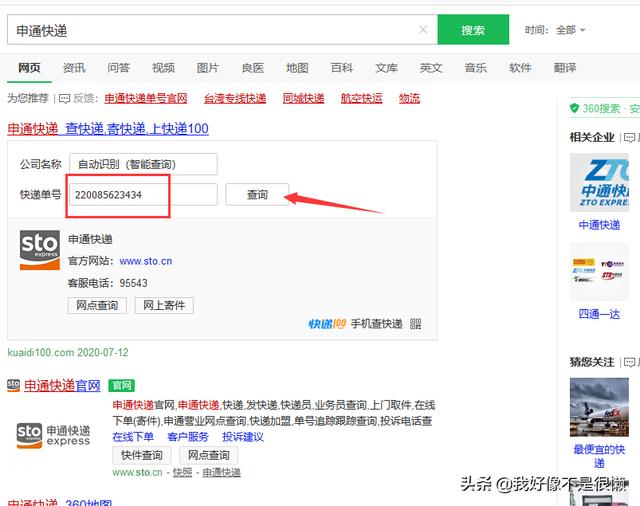Click the QR code icon next to 手机查快递

pyautogui.click(x=416, y=324)
